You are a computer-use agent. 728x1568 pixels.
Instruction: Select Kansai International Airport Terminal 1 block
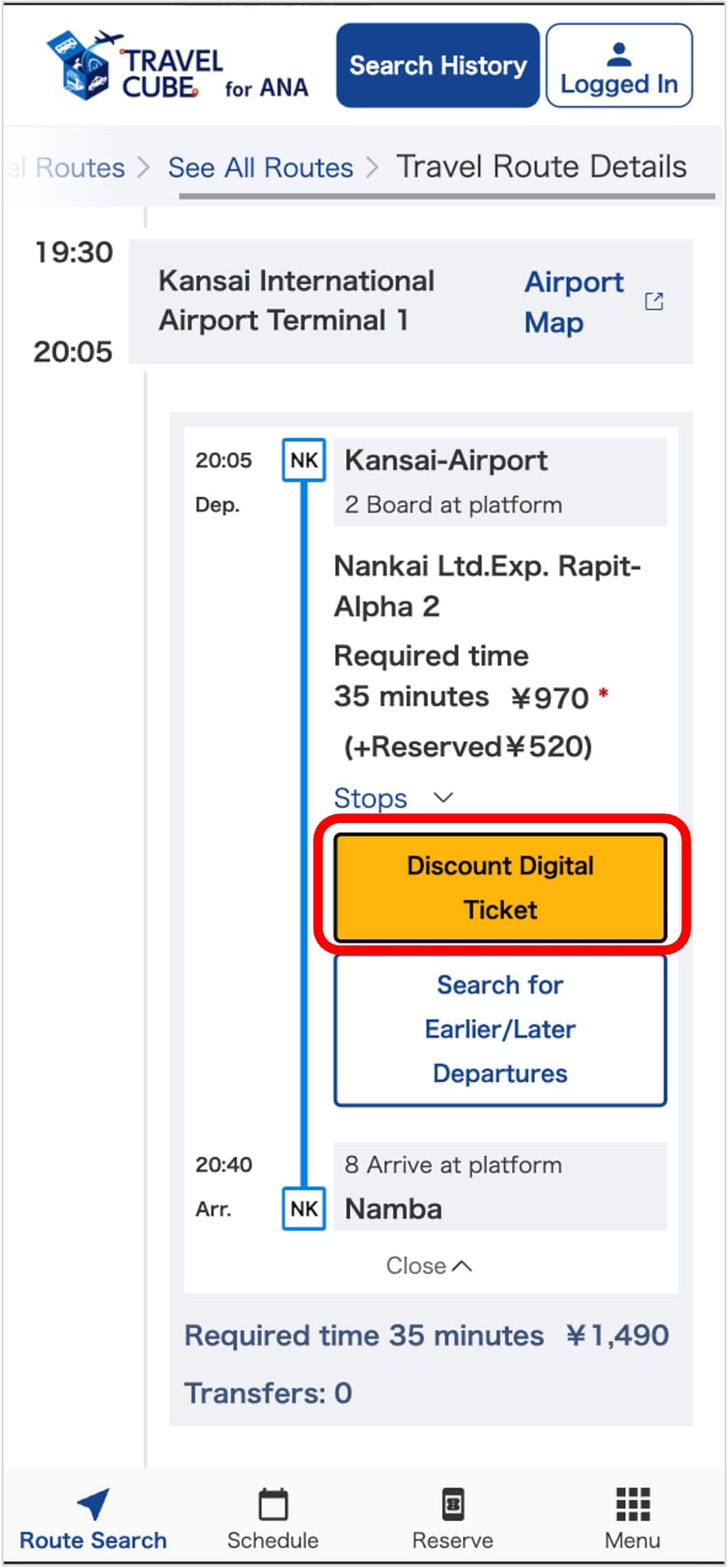pos(296,301)
